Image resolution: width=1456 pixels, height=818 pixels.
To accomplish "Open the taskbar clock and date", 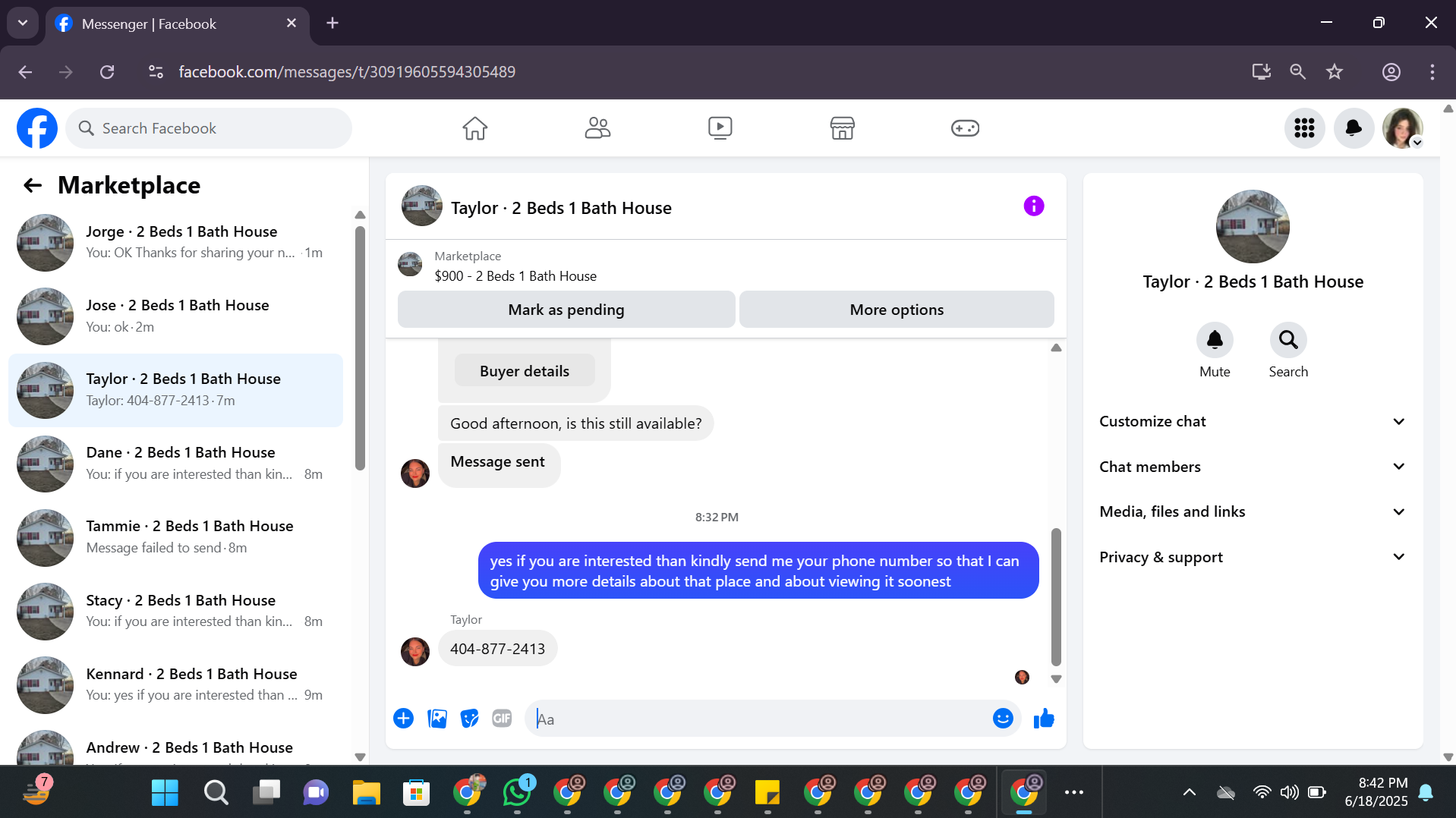I will coord(1376,792).
